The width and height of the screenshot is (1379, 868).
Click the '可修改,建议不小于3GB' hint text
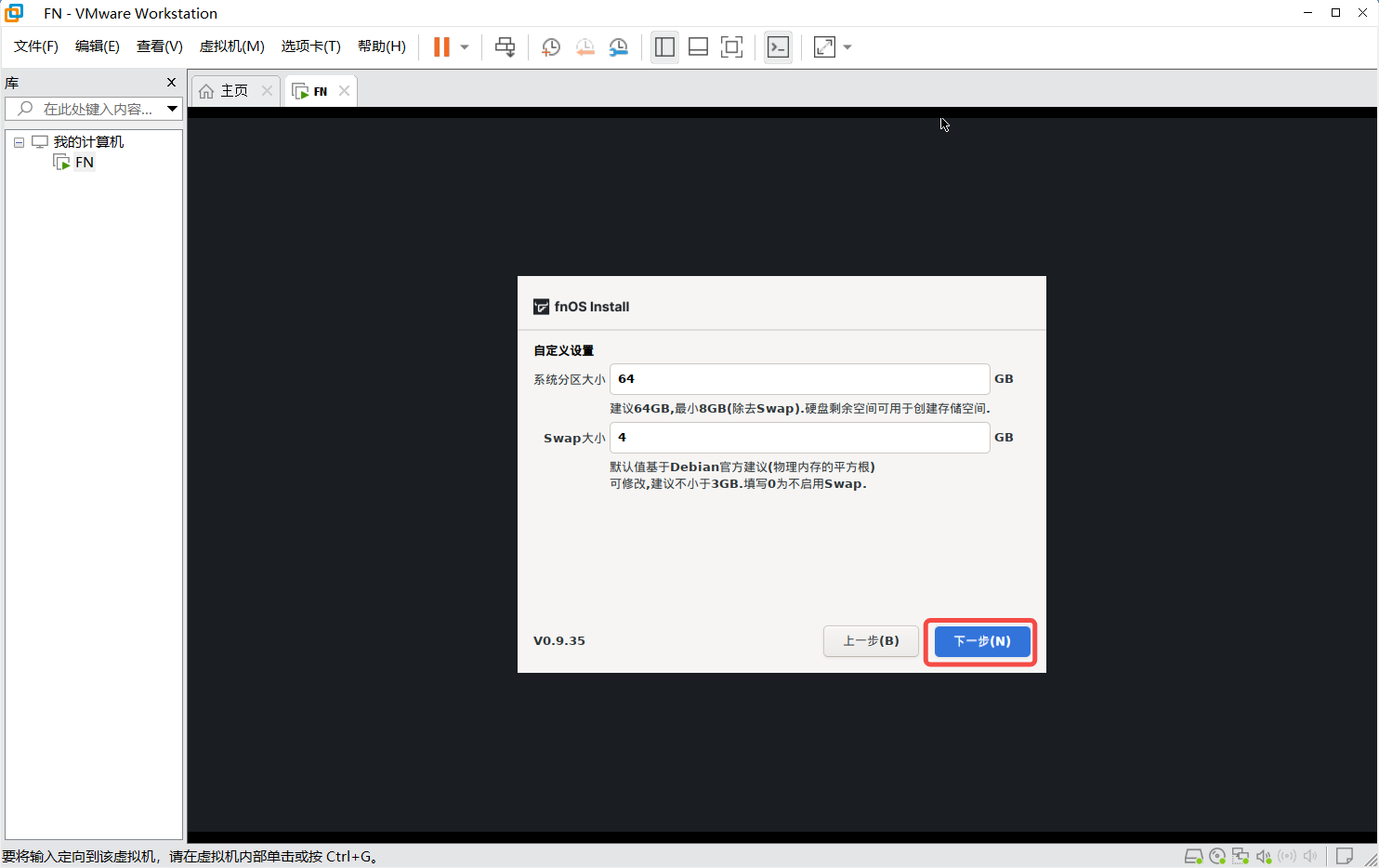coord(738,484)
